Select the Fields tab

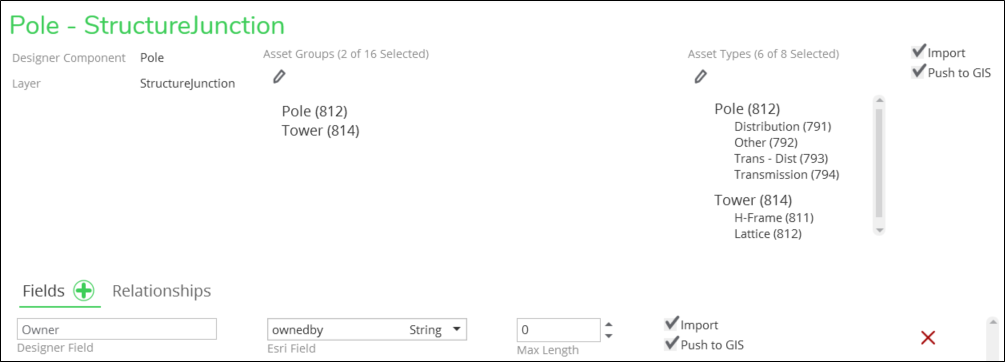44,291
